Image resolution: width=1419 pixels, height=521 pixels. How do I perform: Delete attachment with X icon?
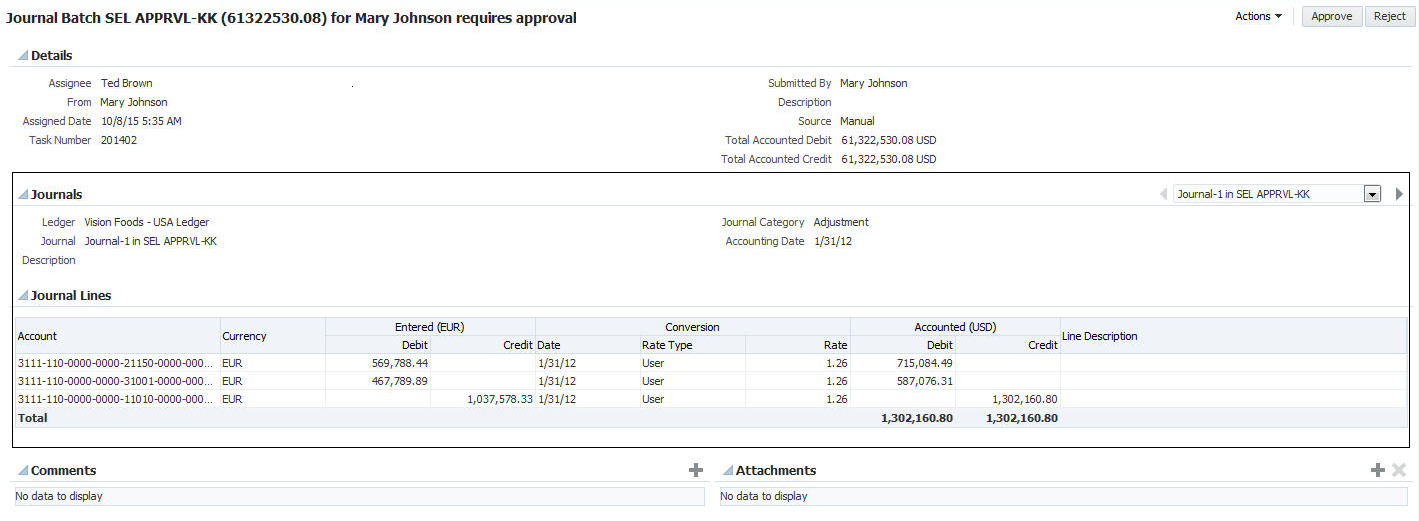tap(1399, 470)
